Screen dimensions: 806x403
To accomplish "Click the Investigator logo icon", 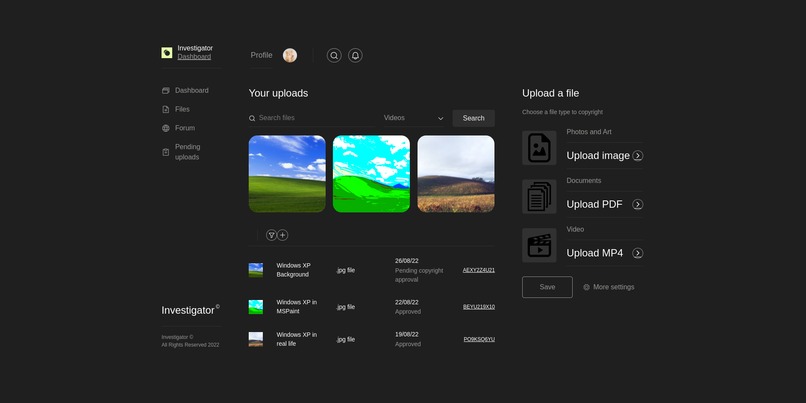I will pos(167,52).
